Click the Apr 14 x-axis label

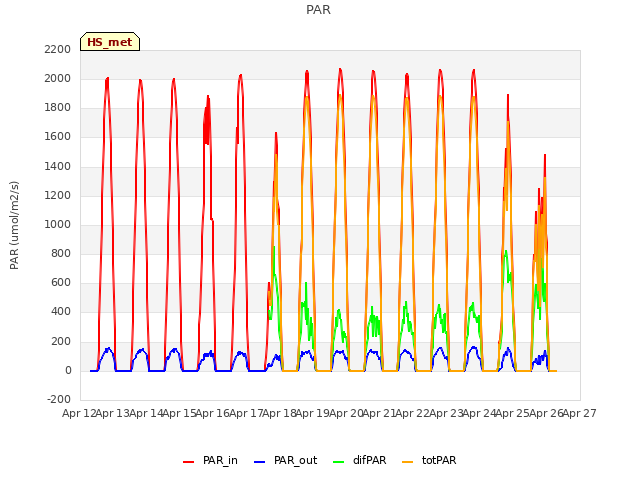[146, 413]
